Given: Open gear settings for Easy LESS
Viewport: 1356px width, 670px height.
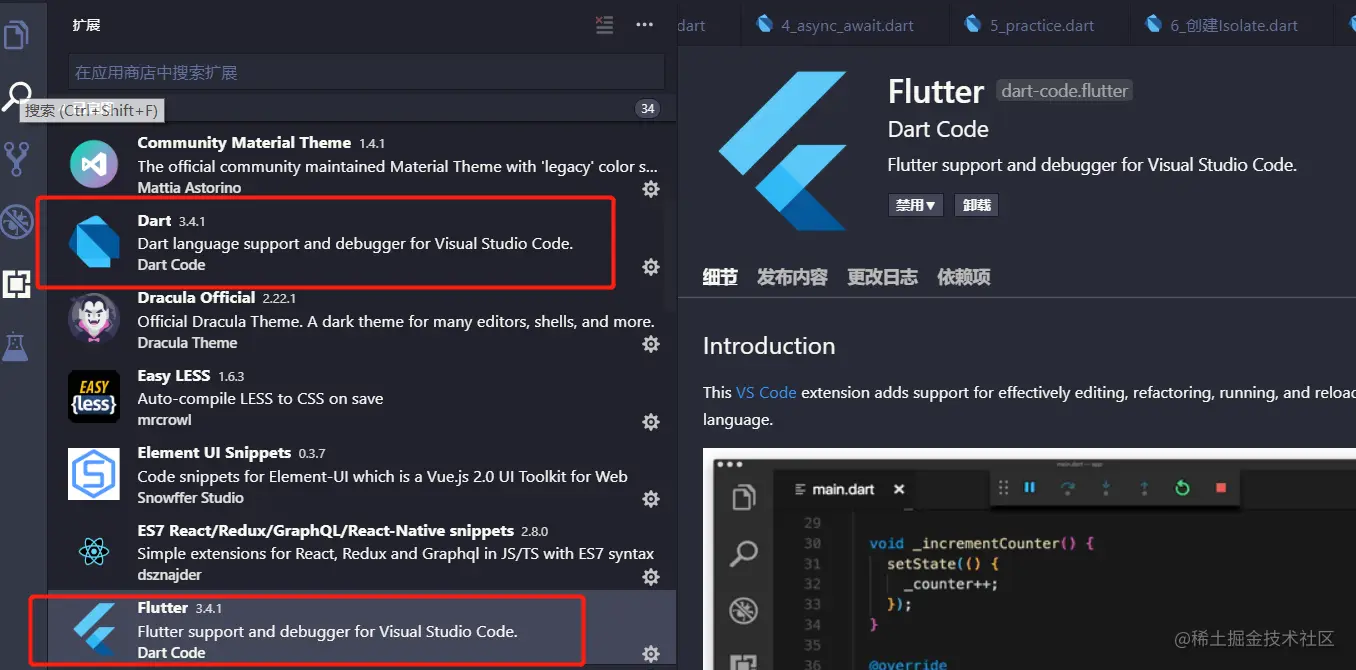Looking at the screenshot, I should coord(651,421).
